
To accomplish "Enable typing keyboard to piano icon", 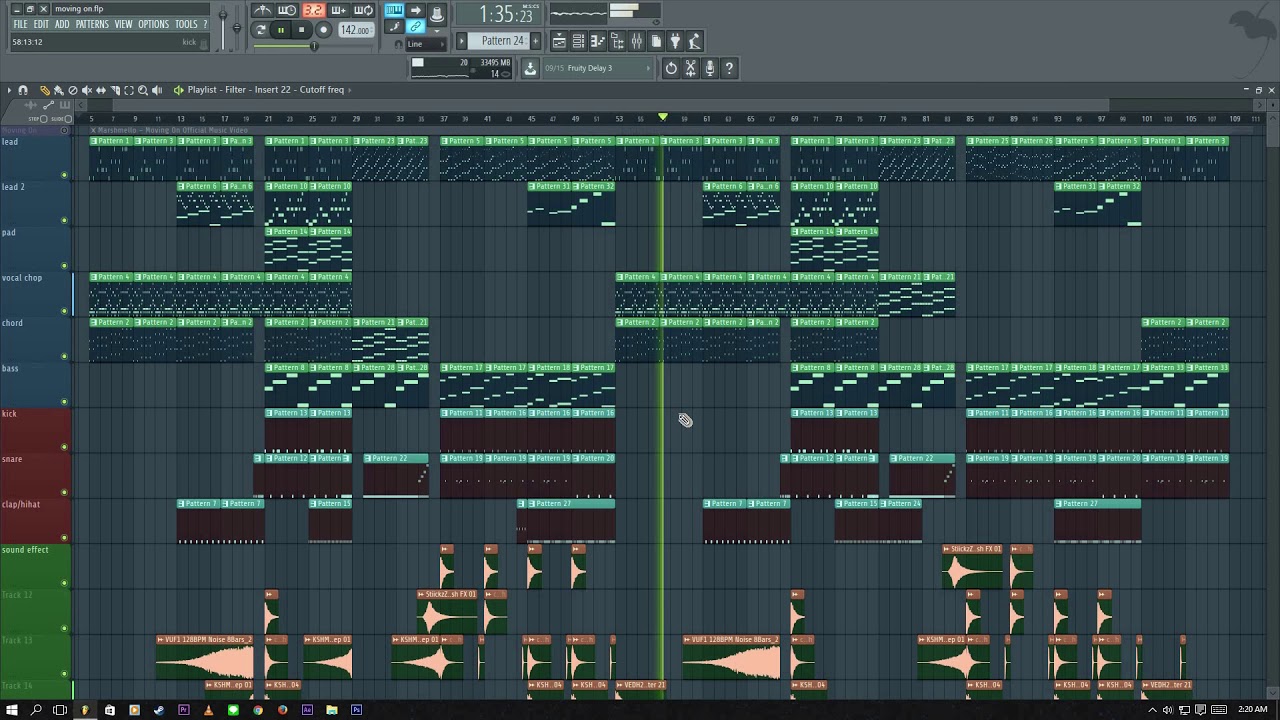I will (x=394, y=10).
